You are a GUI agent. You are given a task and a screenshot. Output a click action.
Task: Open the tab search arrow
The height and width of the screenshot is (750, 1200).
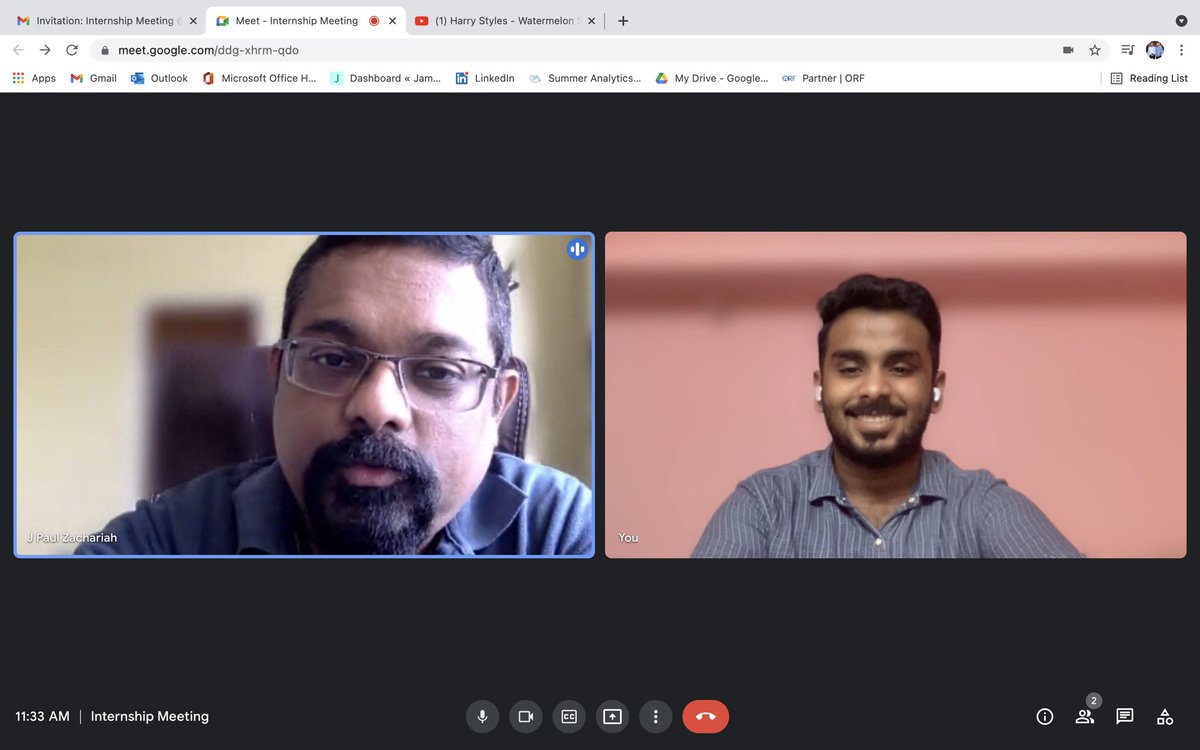(x=1181, y=21)
